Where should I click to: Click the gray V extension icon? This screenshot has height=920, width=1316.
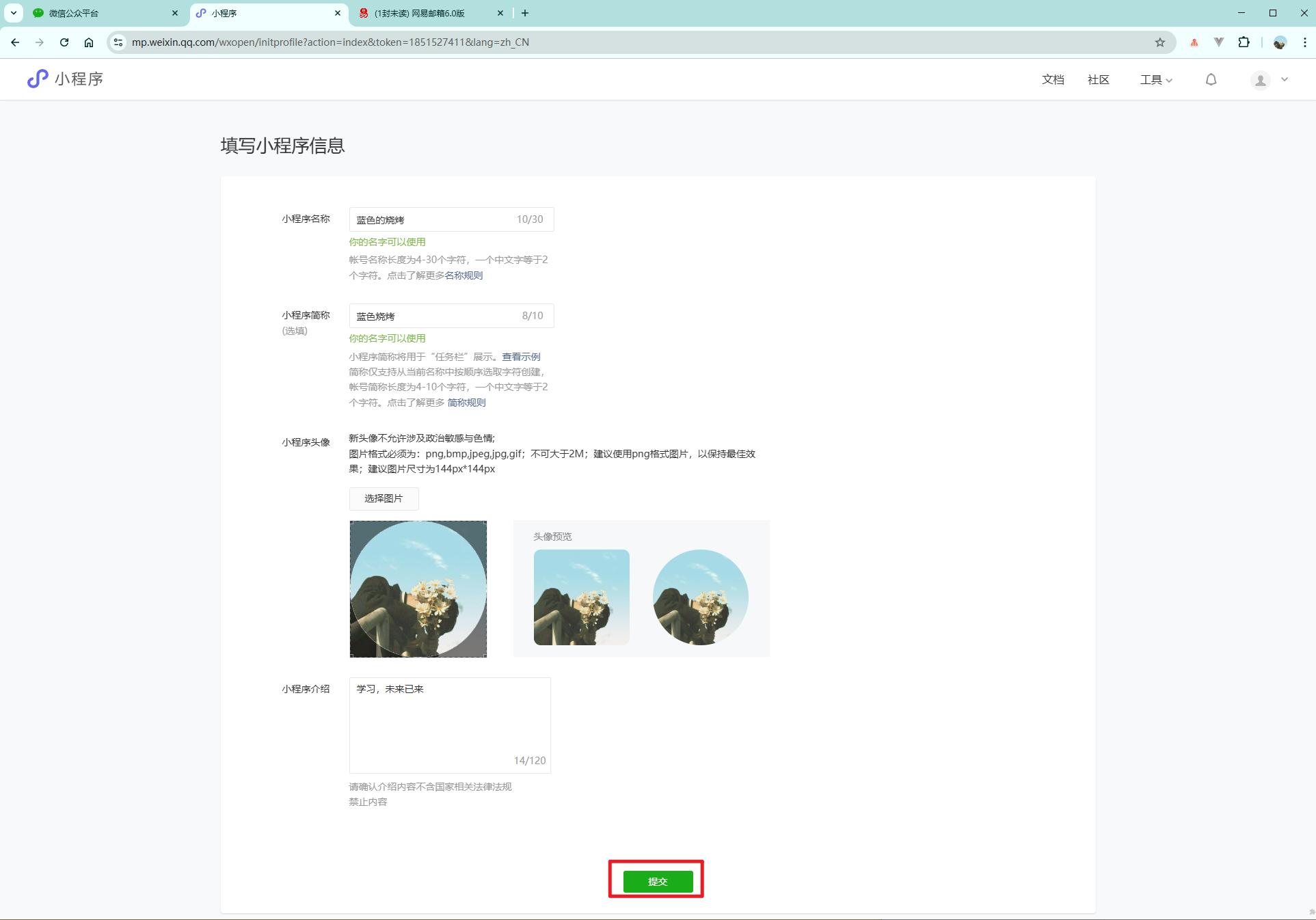(1219, 42)
